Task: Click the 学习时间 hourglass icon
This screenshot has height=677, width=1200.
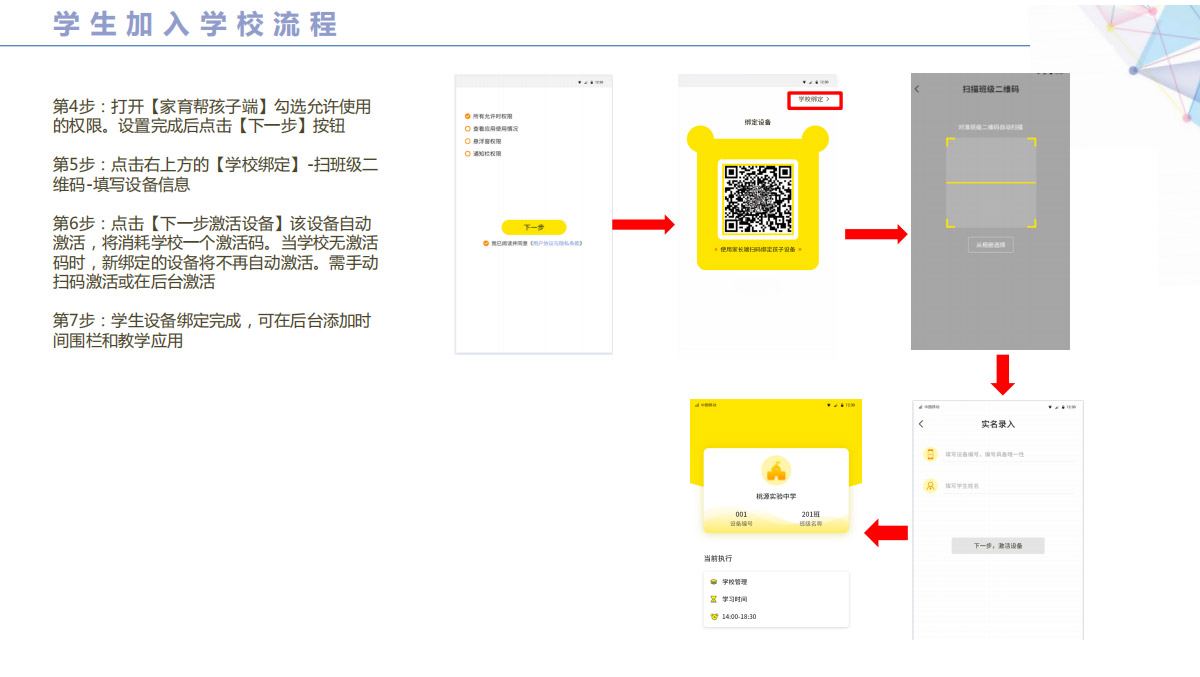Action: [713, 599]
